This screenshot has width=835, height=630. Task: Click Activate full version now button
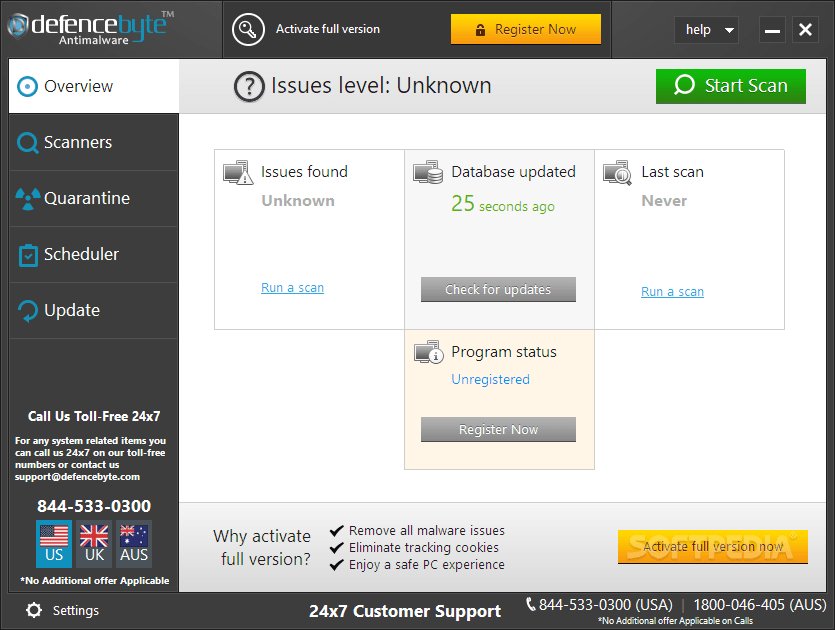[x=713, y=546]
